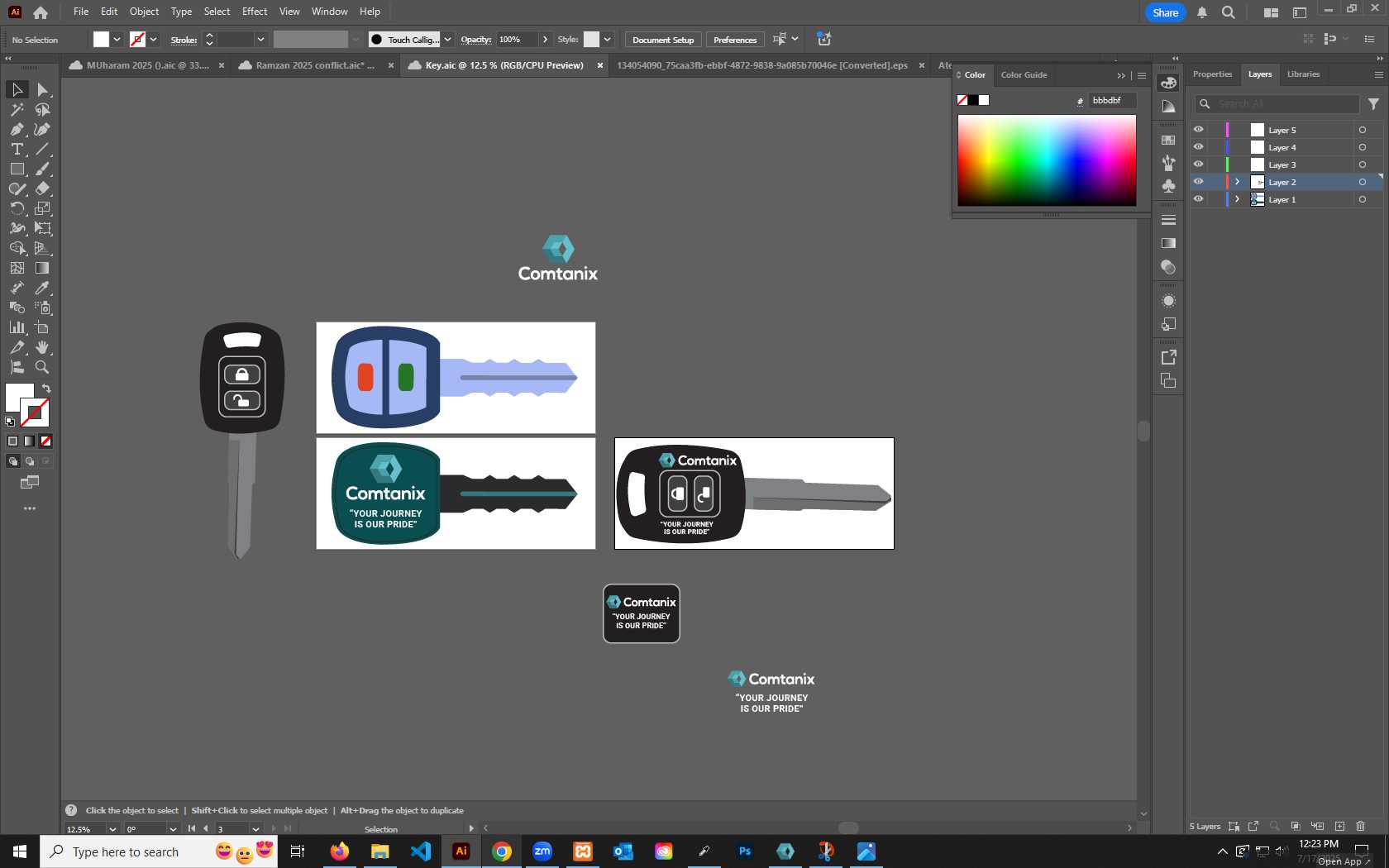Select the Artboard tool
Screen dimensions: 1389x868
click(42, 327)
